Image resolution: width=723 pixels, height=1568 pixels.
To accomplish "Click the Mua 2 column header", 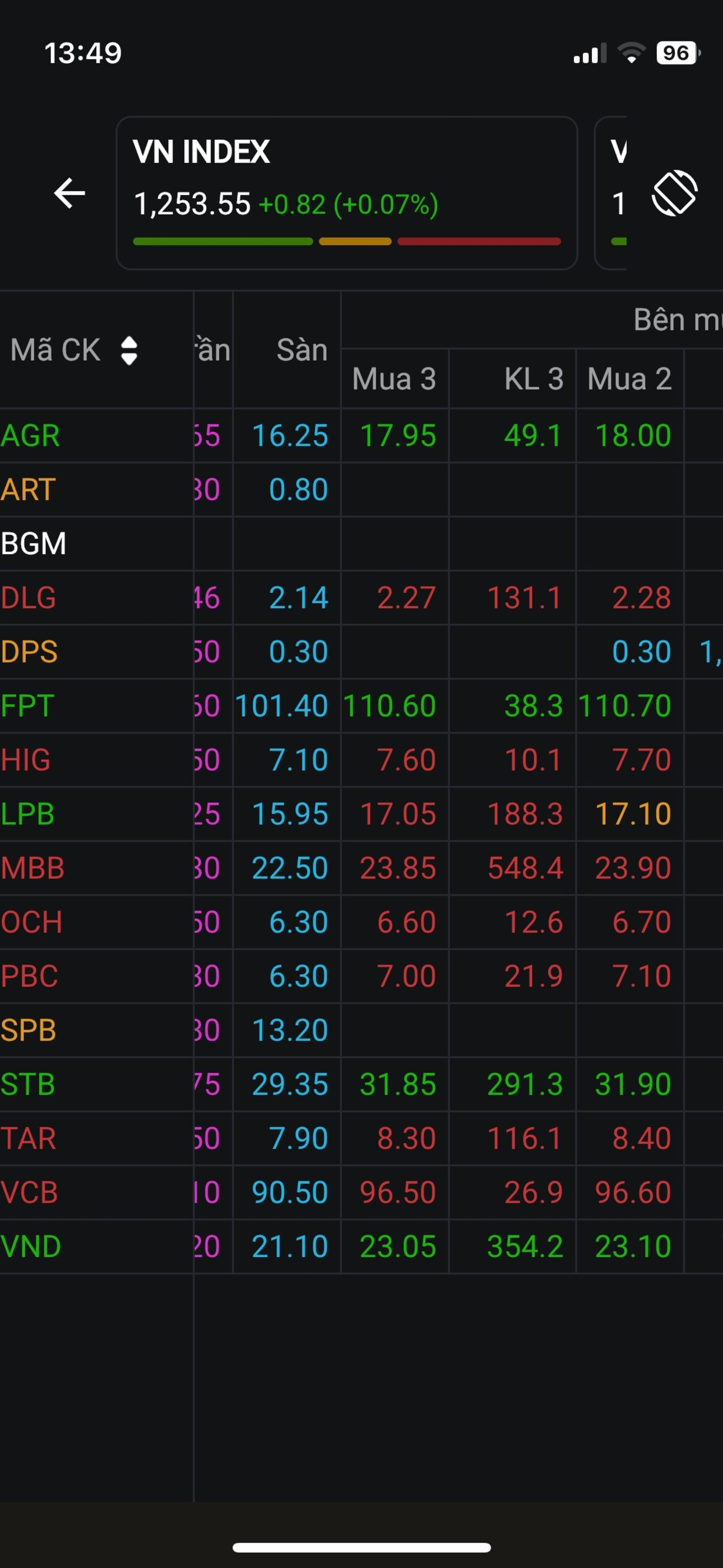I will pyautogui.click(x=629, y=379).
